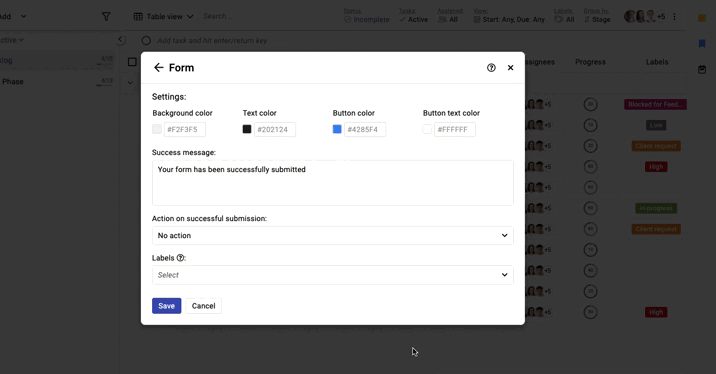Open the yellow note icon in right sidebar
716x374 pixels.
tap(702, 18)
